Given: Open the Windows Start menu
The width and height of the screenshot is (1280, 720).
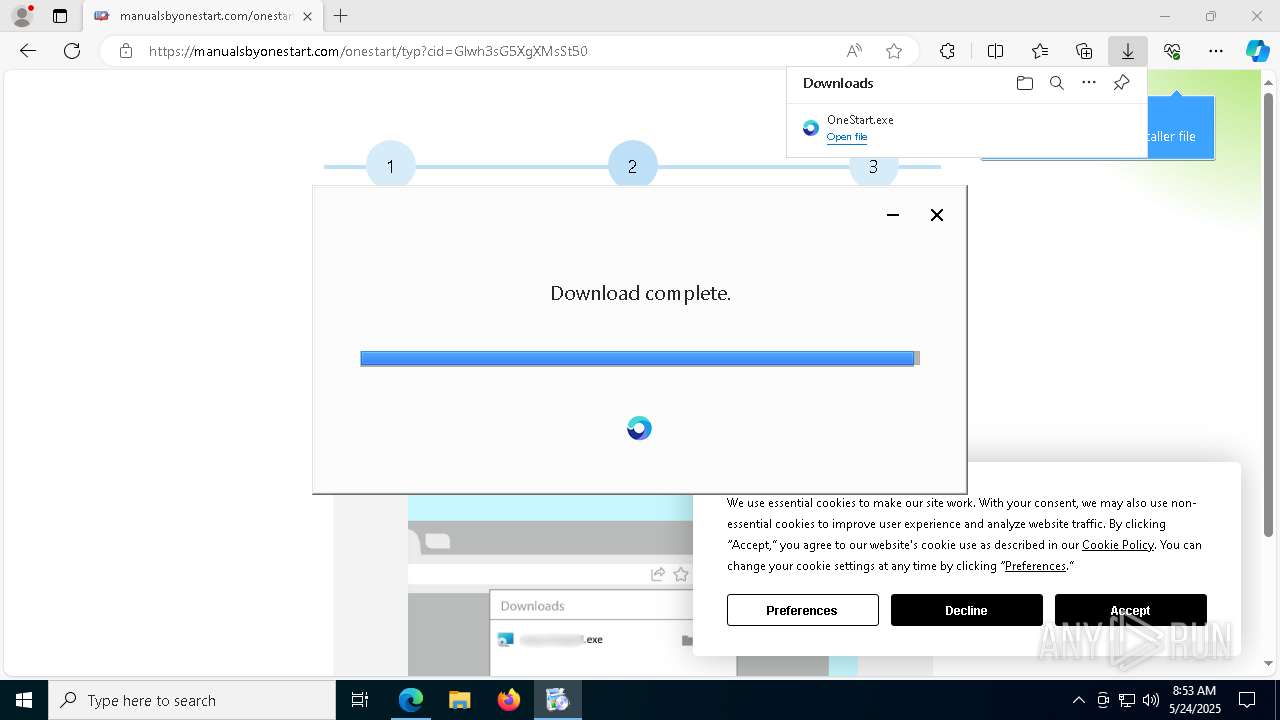Looking at the screenshot, I should coord(24,700).
